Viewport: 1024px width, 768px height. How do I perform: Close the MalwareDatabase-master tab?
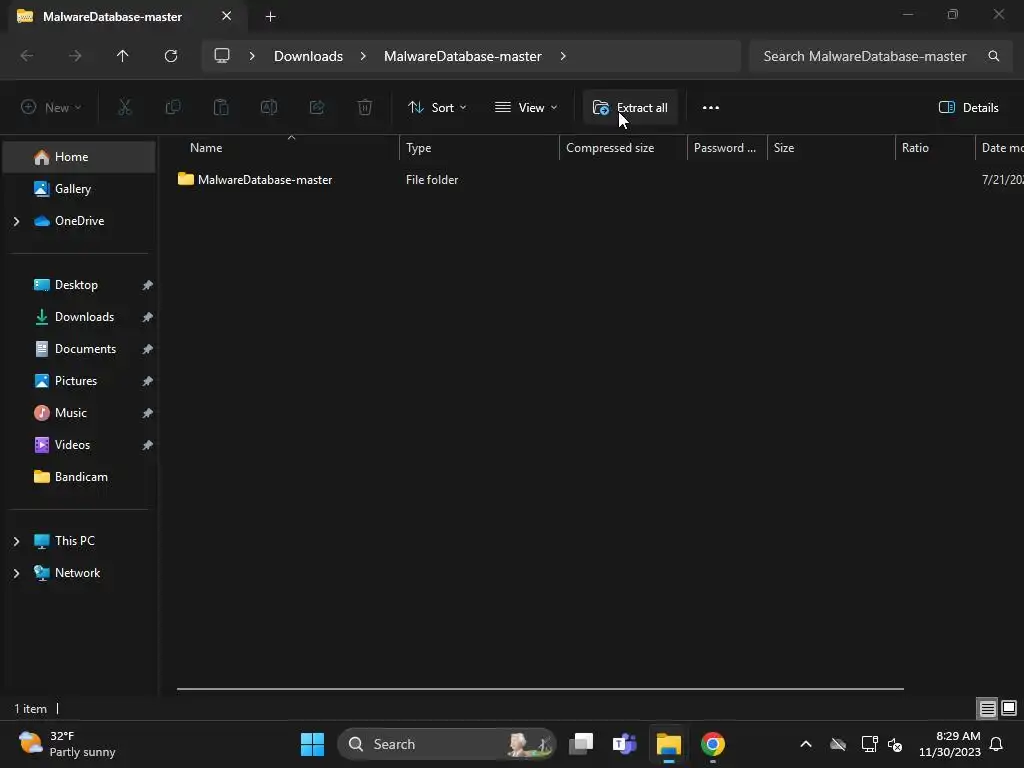pos(227,16)
